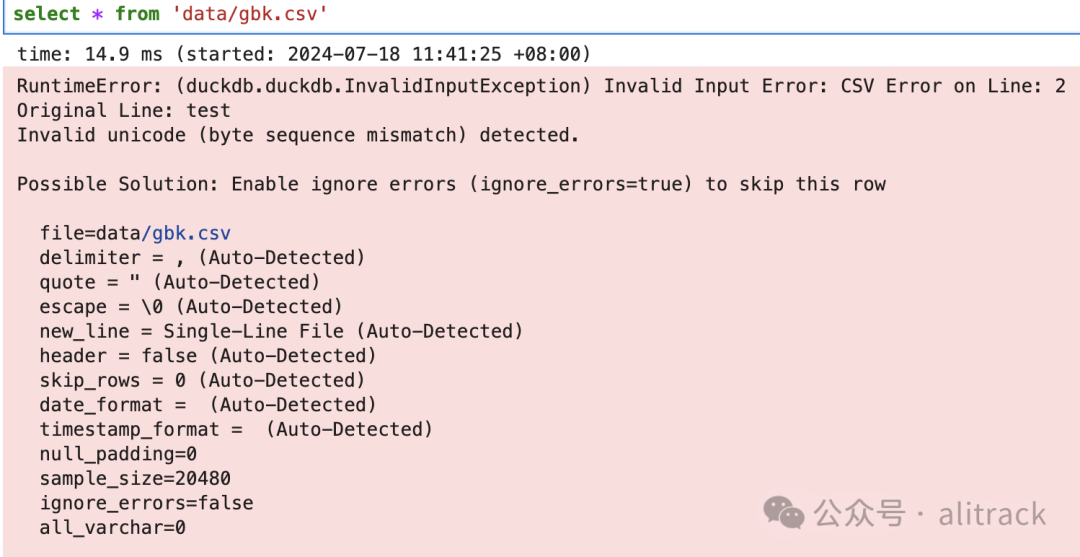Screen dimensions: 1080x557
Task: Click inside the SQL query input cell
Action: (x=540, y=16)
